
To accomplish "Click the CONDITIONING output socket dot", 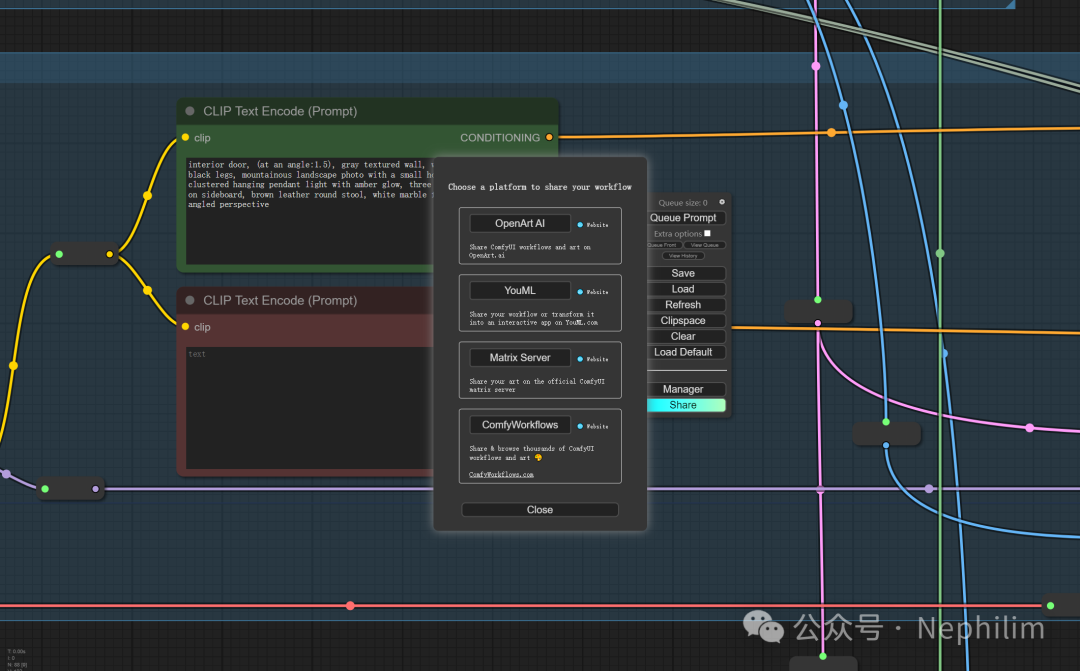I will [x=549, y=138].
